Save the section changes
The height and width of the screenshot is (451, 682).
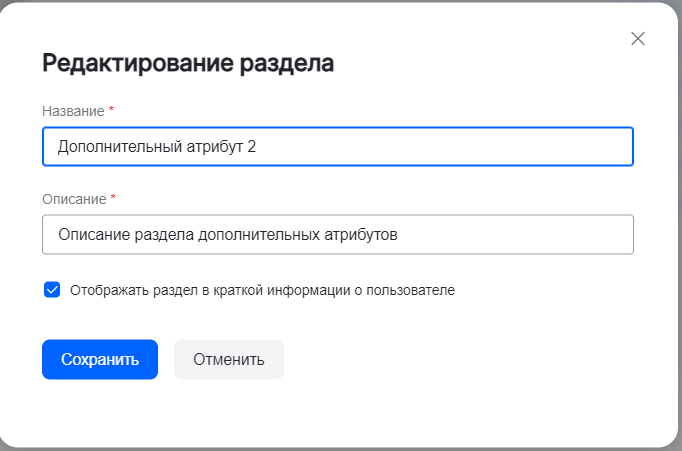coord(100,360)
